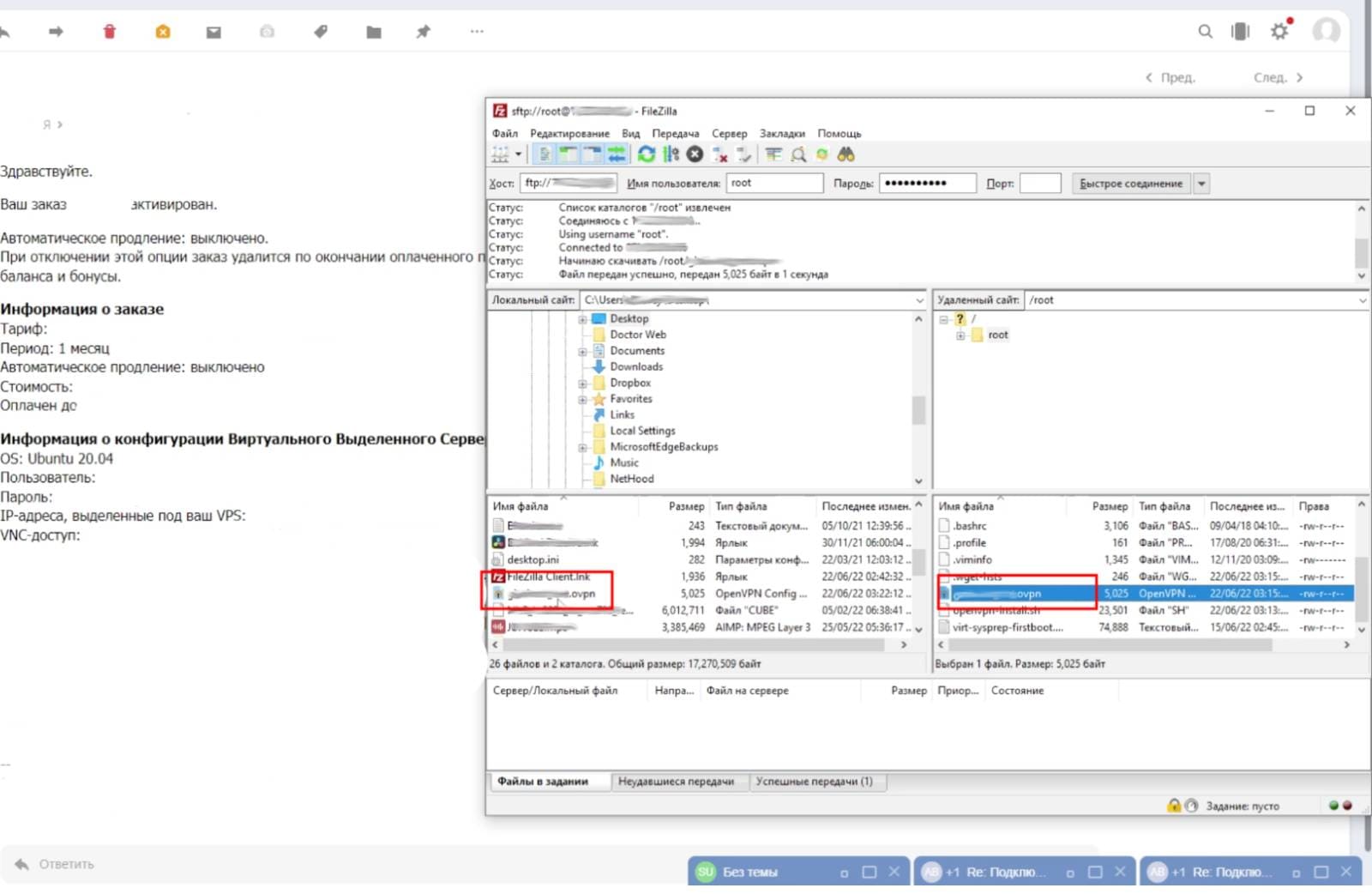Toggle the transfer queue display
The width and height of the screenshot is (1372, 894).
tap(616, 154)
